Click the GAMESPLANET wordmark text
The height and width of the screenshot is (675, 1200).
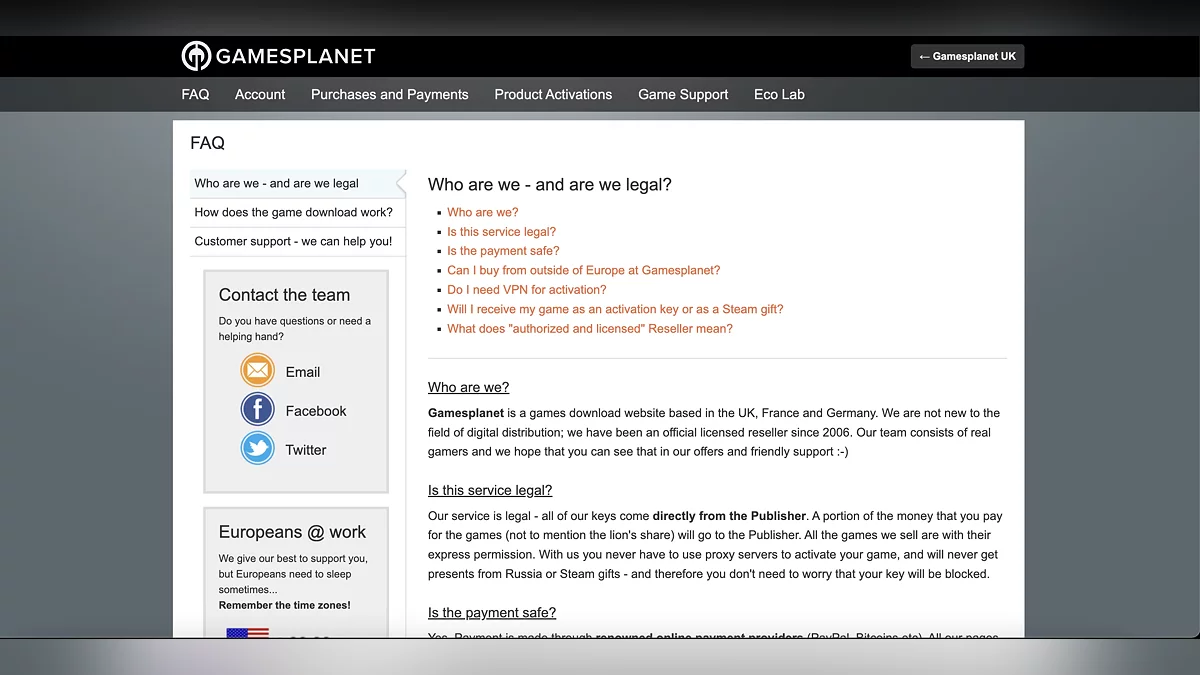[296, 56]
